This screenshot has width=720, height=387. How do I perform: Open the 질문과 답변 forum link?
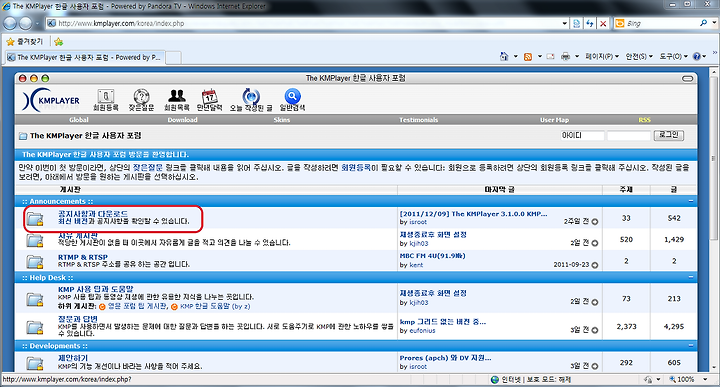coord(78,318)
